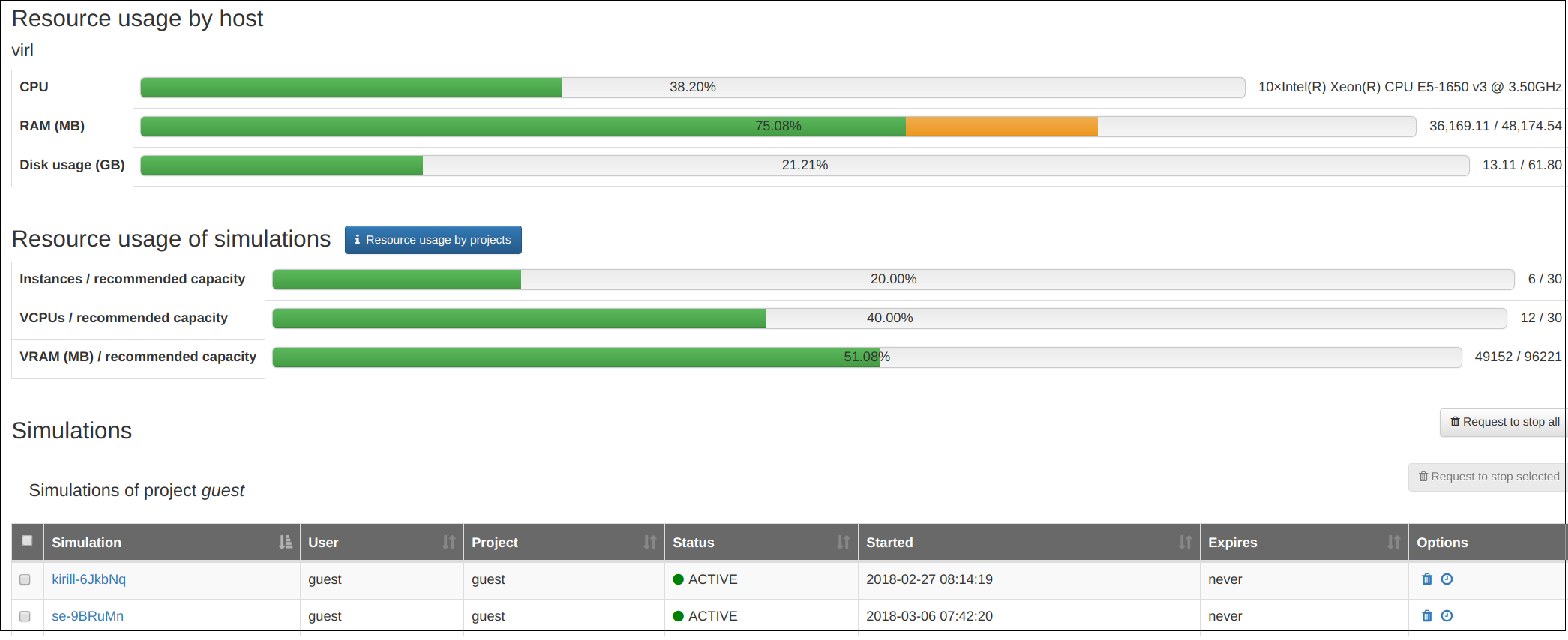Click the Intel Xeon CPU description text
Screen dimensions: 1568x640
[x=1410, y=87]
